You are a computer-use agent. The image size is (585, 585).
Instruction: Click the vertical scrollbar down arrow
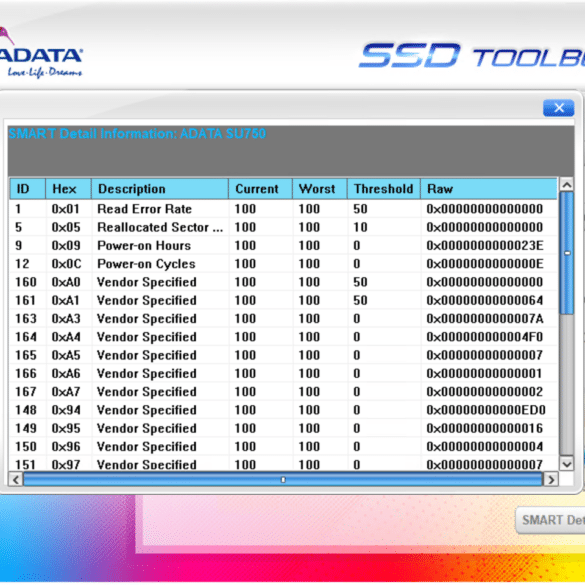566,464
